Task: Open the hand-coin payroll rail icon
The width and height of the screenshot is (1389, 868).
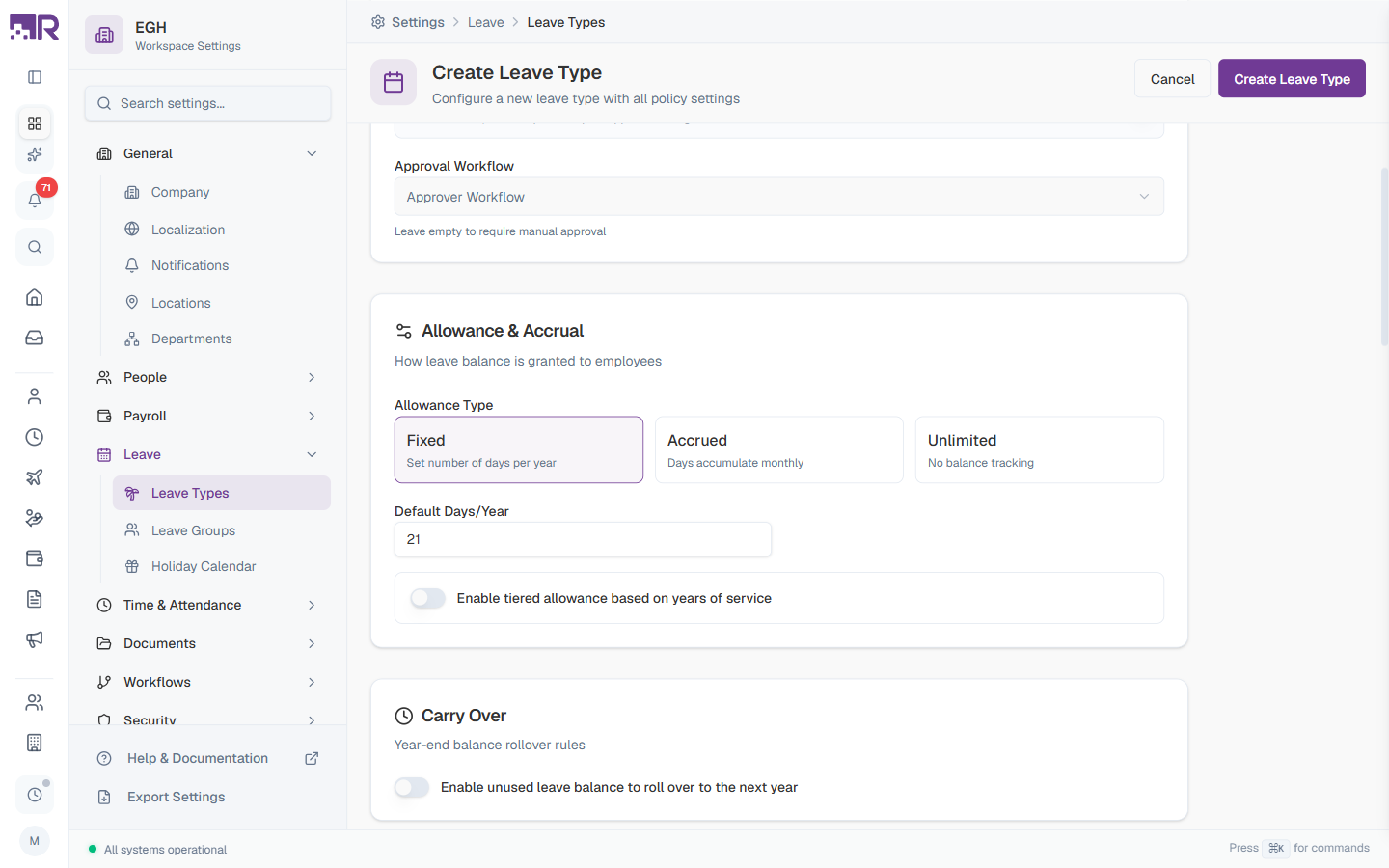Action: 35,518
